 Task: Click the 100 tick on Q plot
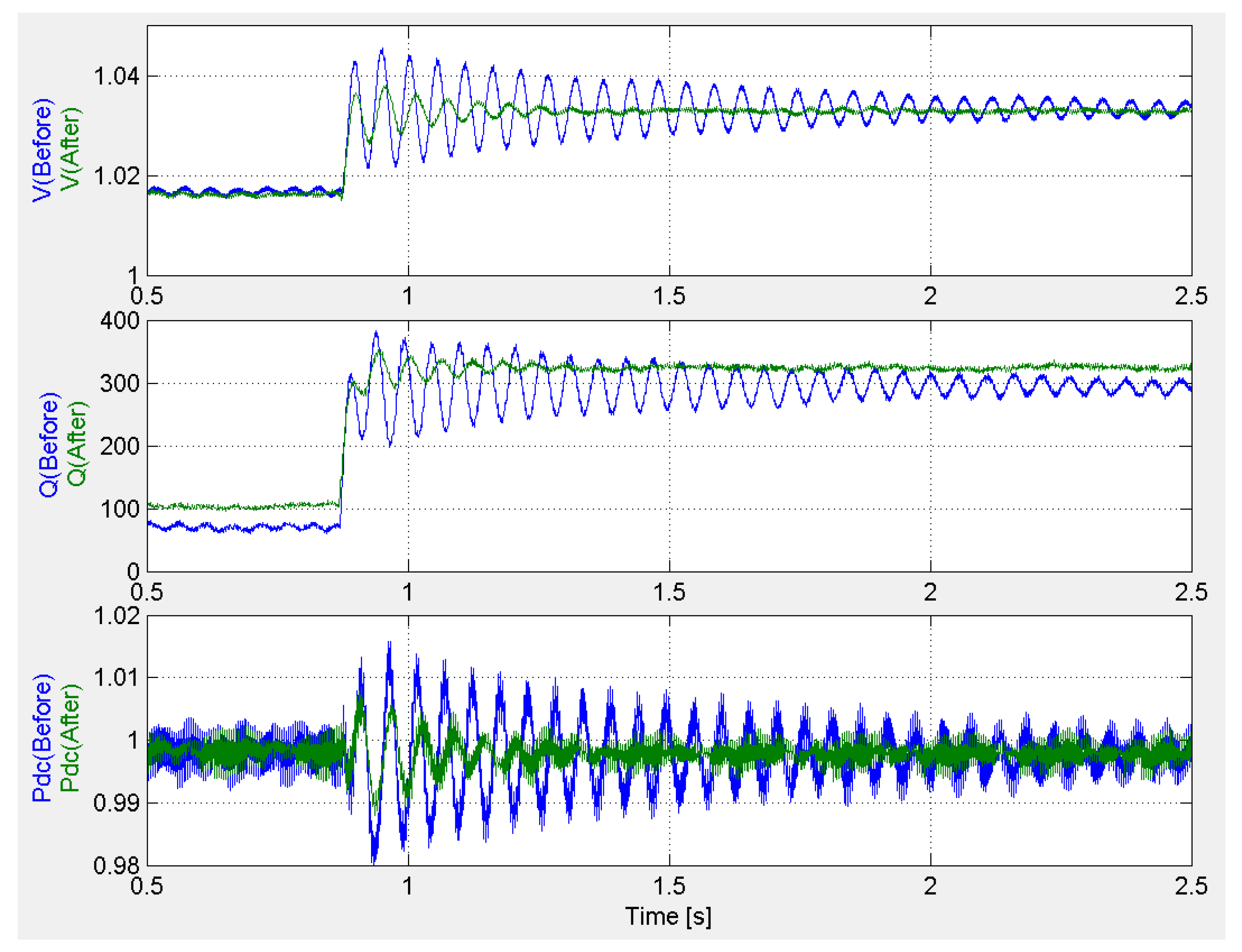(120, 509)
